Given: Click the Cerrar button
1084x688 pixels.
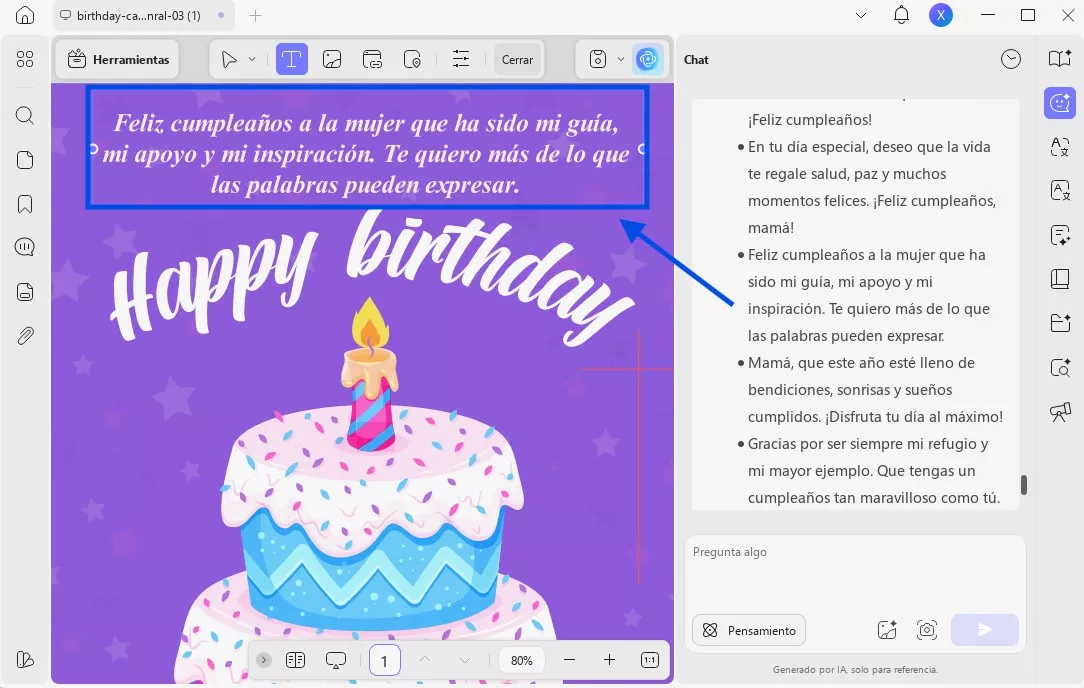Looking at the screenshot, I should pos(517,59).
